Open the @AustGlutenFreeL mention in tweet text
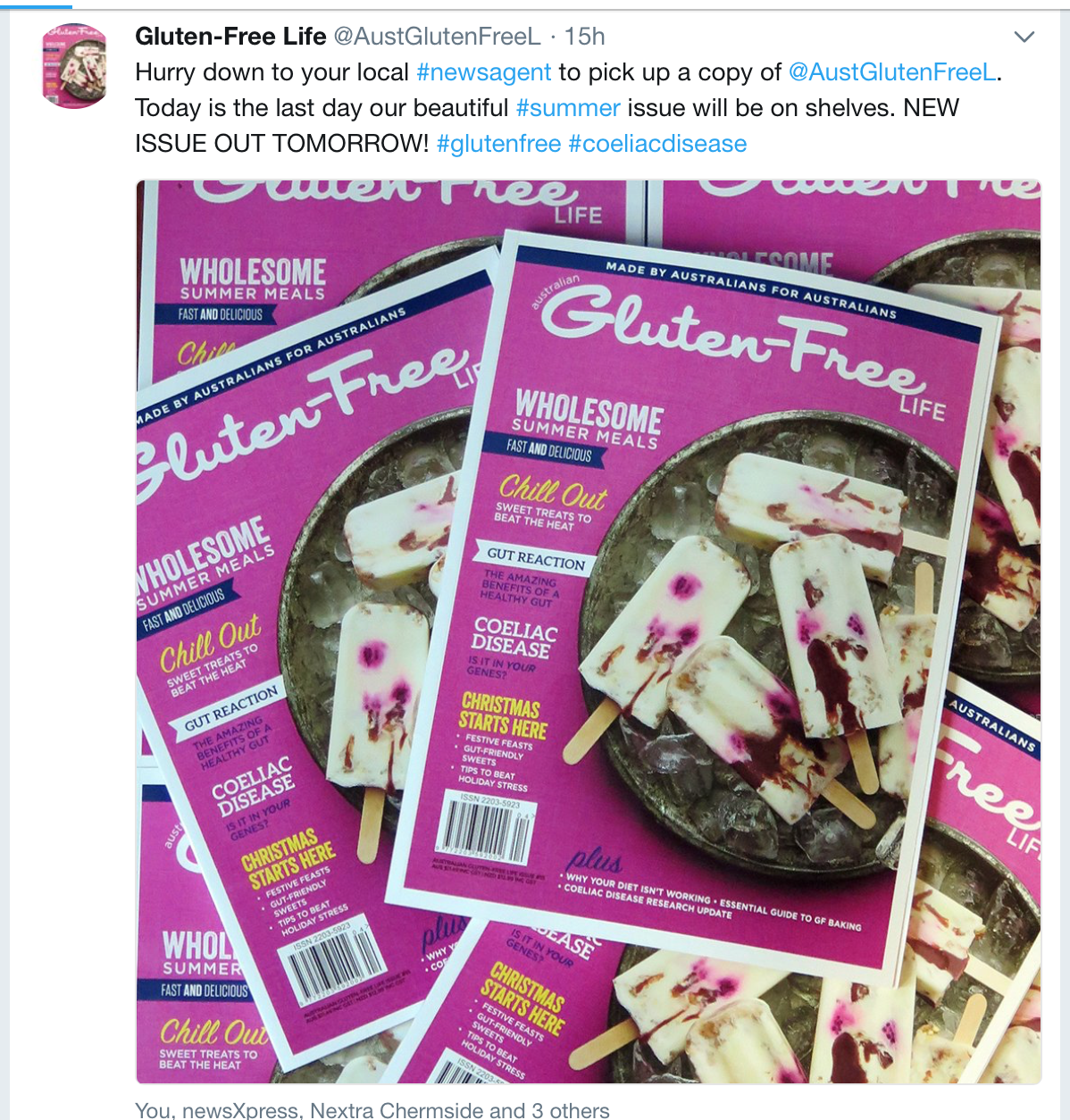The width and height of the screenshot is (1070, 1120). click(892, 72)
